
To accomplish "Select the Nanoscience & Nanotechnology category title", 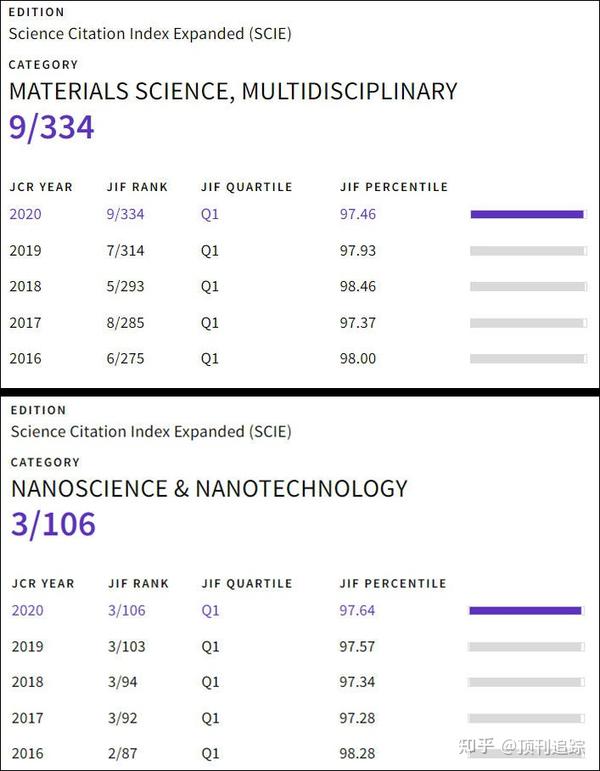I will 209,489.
